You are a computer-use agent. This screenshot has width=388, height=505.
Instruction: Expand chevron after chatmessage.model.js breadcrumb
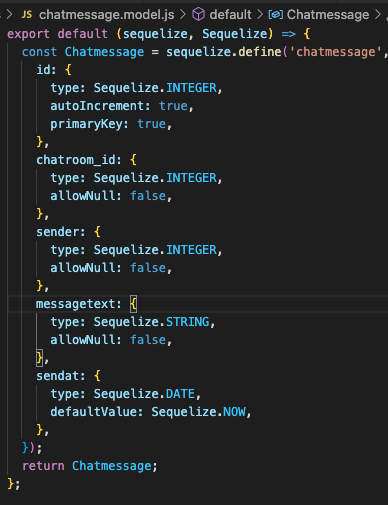pos(183,14)
